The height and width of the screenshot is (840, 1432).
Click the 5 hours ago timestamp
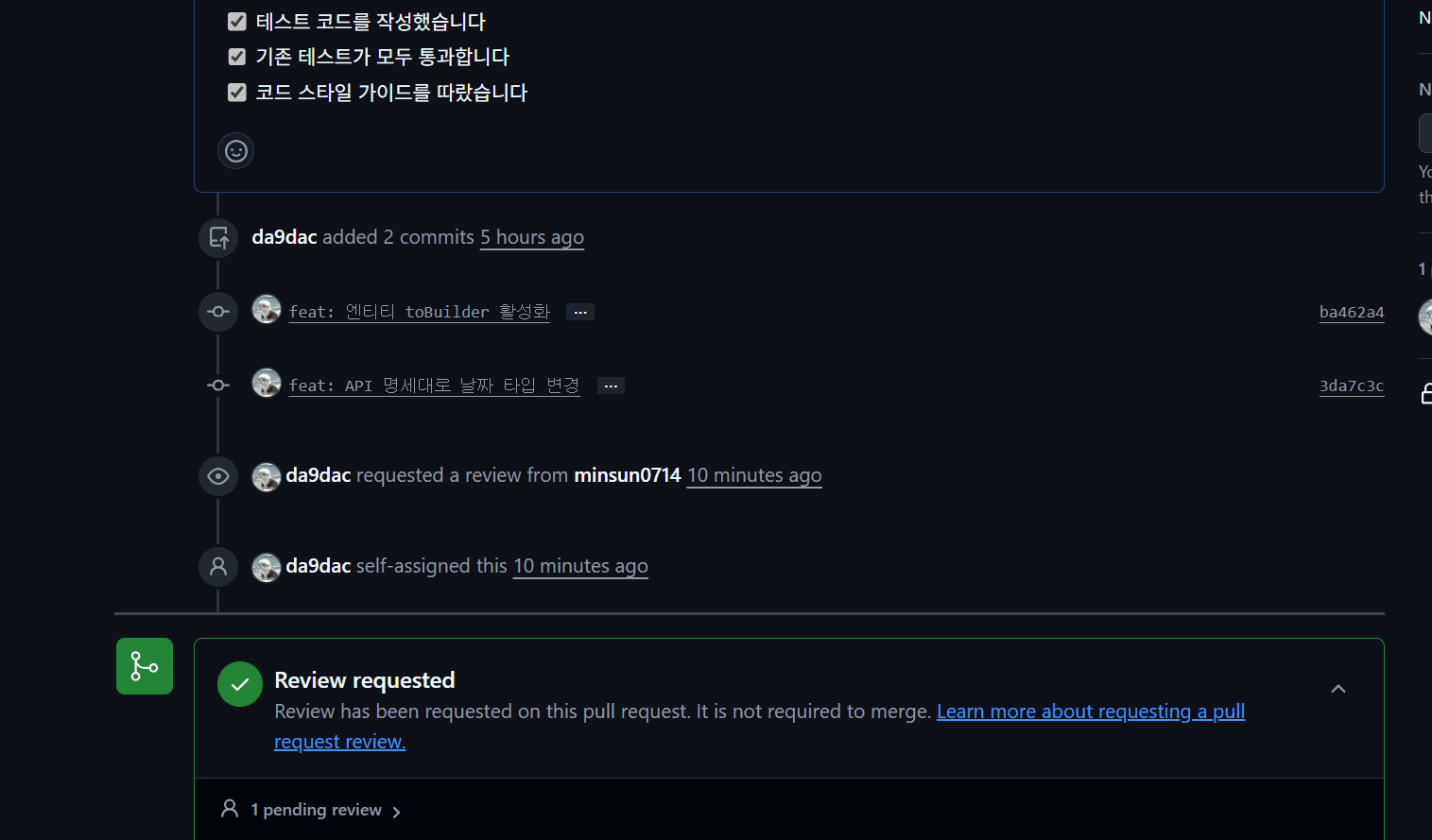[x=531, y=237]
